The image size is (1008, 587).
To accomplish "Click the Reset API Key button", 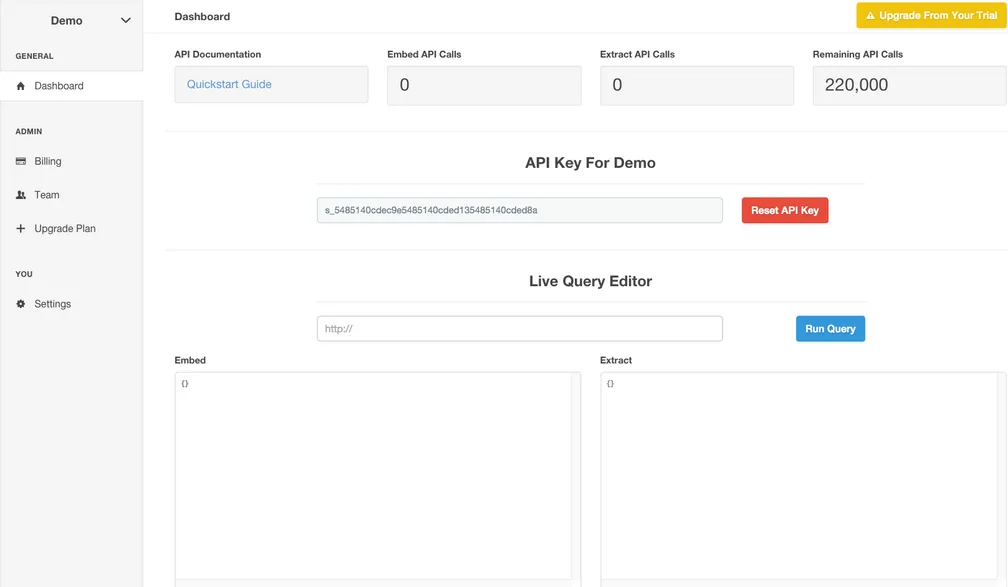I will 785,210.
